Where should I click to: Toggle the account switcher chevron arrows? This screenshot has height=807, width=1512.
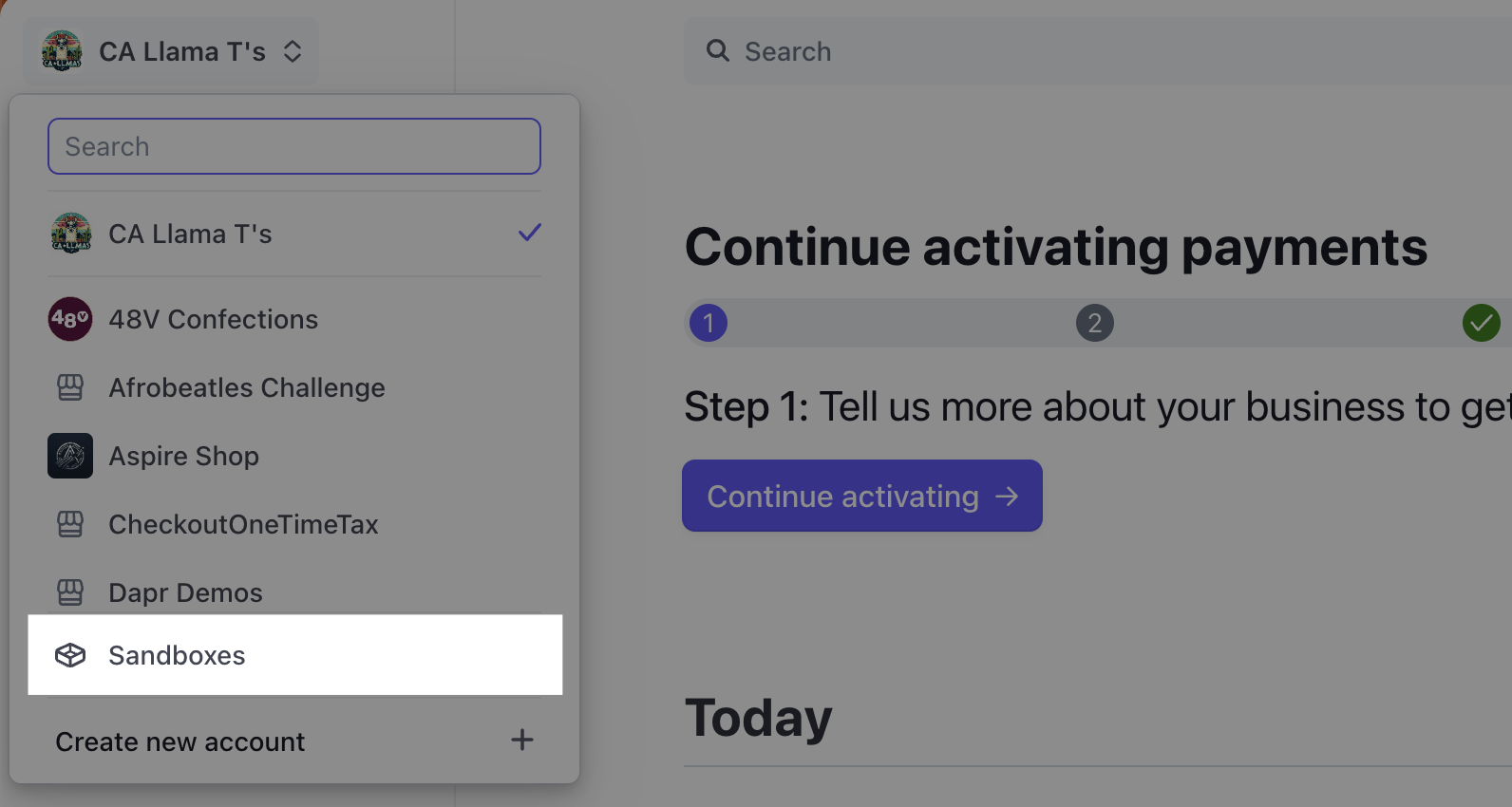click(x=293, y=51)
